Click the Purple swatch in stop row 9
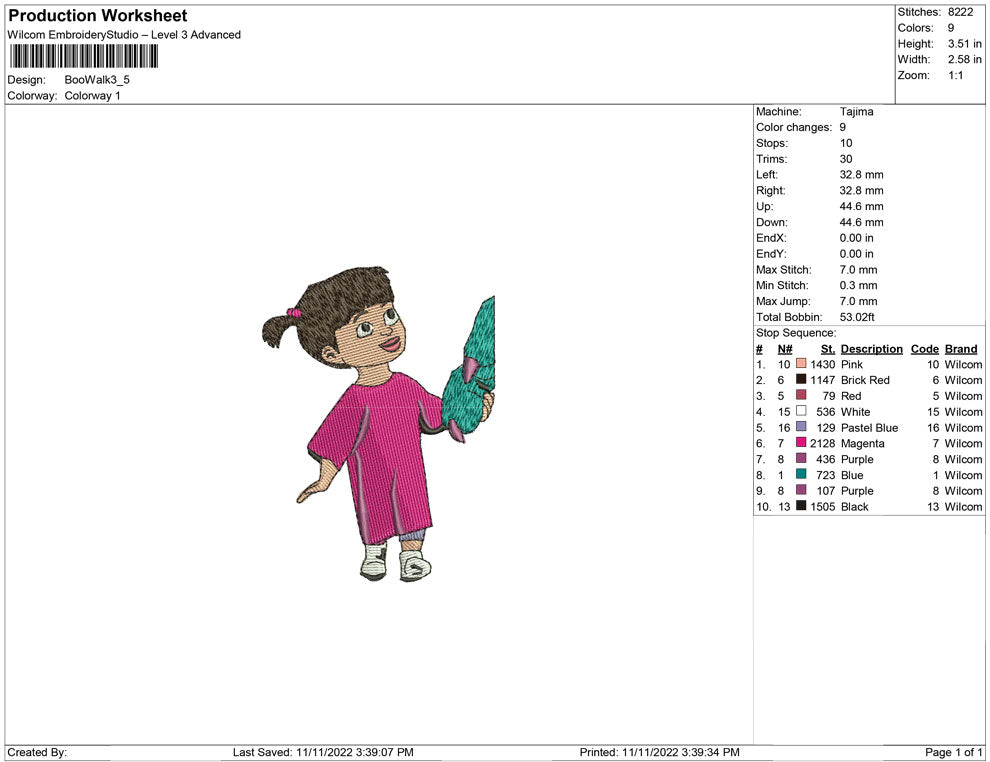 (x=801, y=490)
